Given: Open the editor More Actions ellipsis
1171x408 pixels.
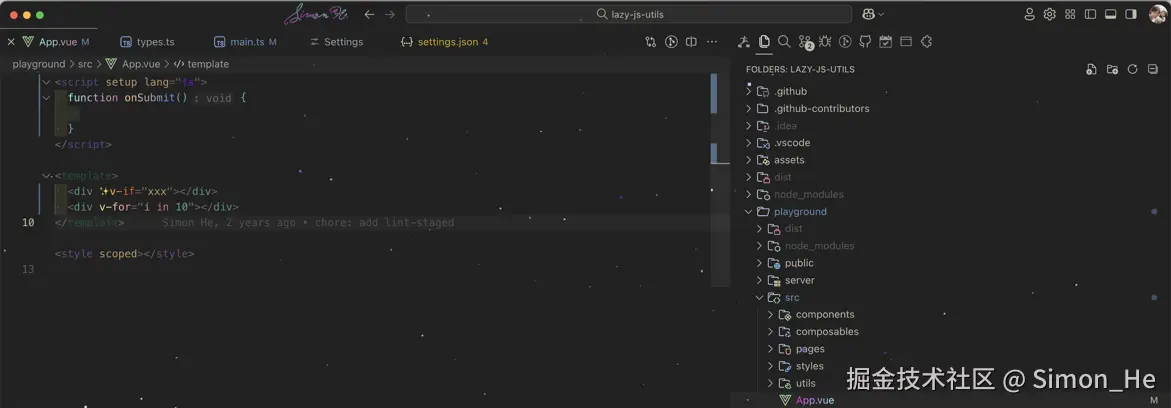Looking at the screenshot, I should click(712, 42).
